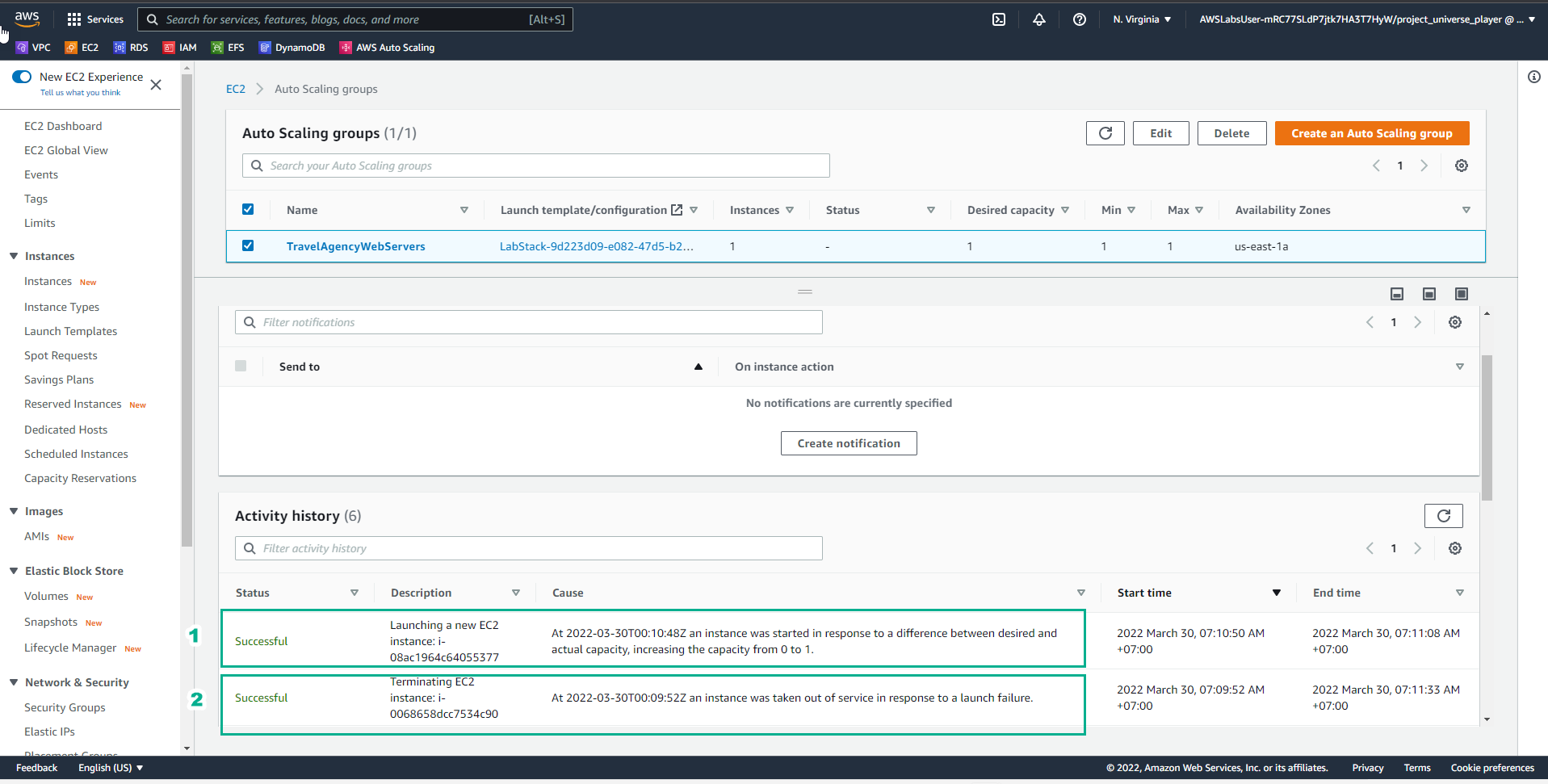Open notifications table settings gear

tap(1455, 322)
